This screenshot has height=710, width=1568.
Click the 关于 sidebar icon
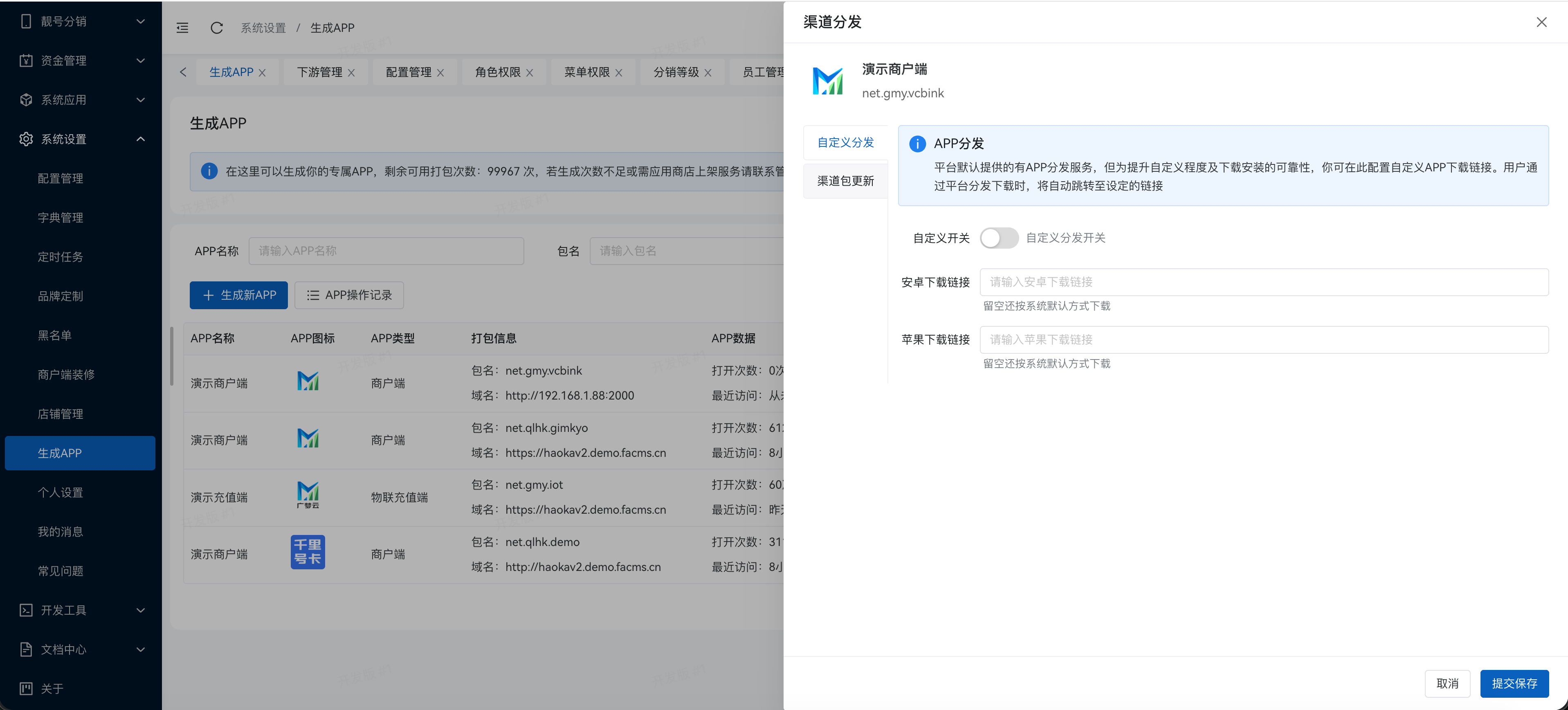pos(26,688)
